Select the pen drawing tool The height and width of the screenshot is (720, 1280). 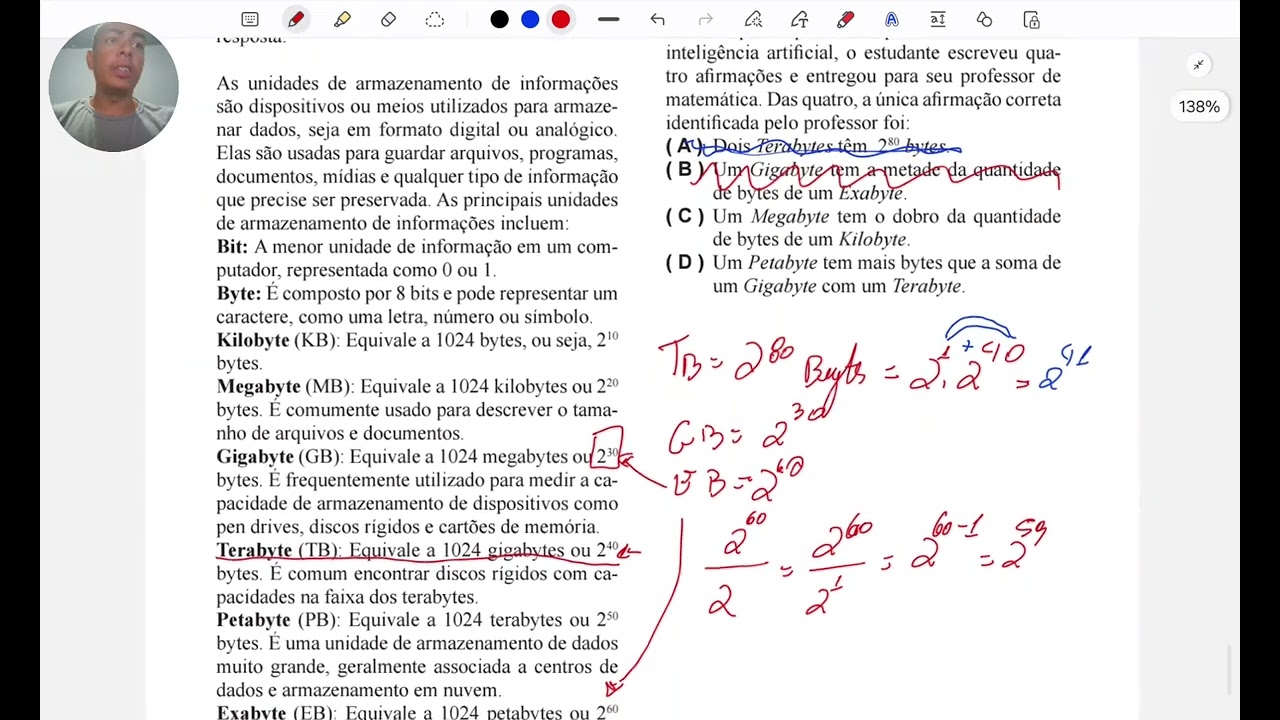(295, 19)
